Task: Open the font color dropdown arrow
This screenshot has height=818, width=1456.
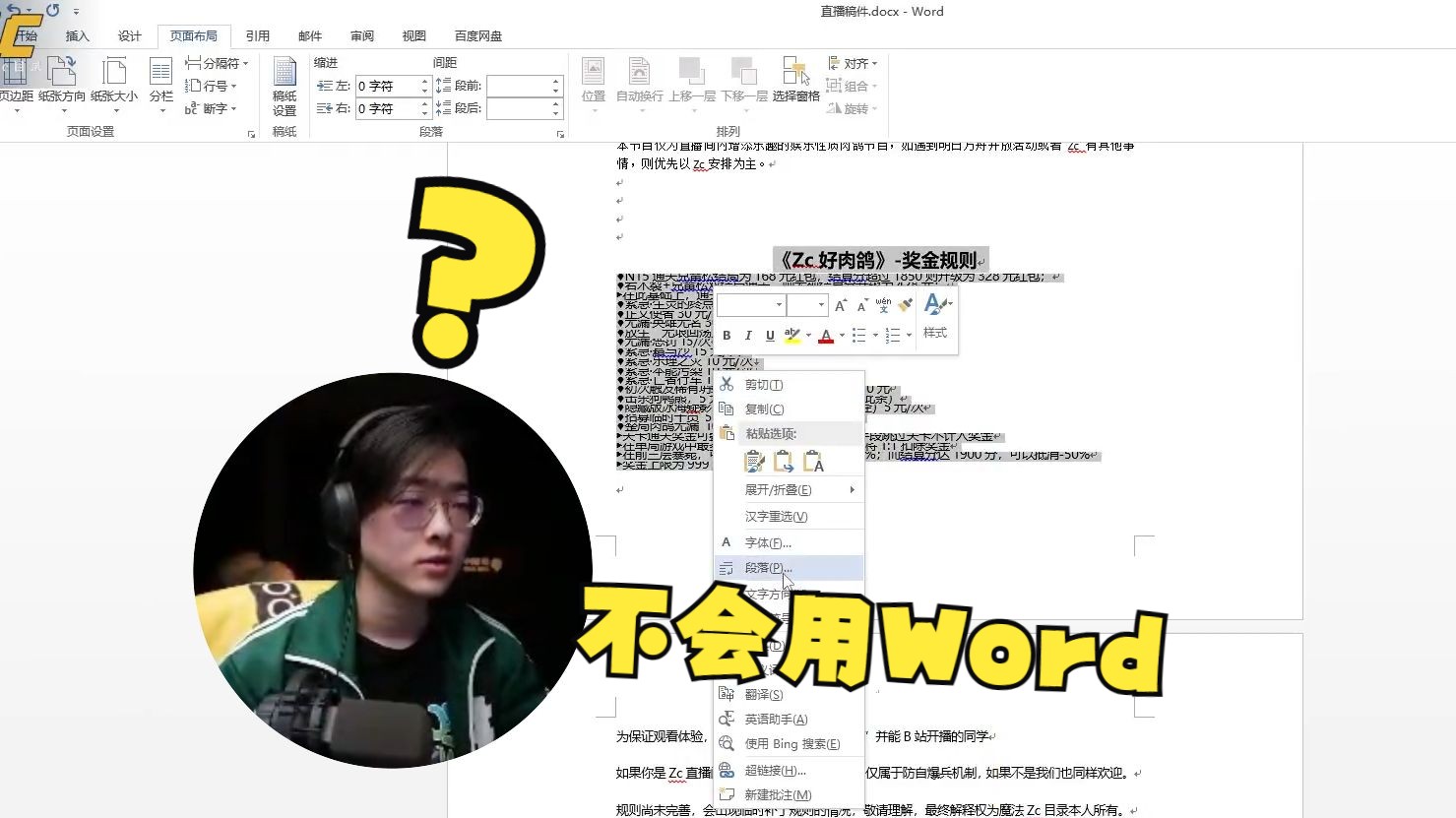Action: (x=842, y=336)
